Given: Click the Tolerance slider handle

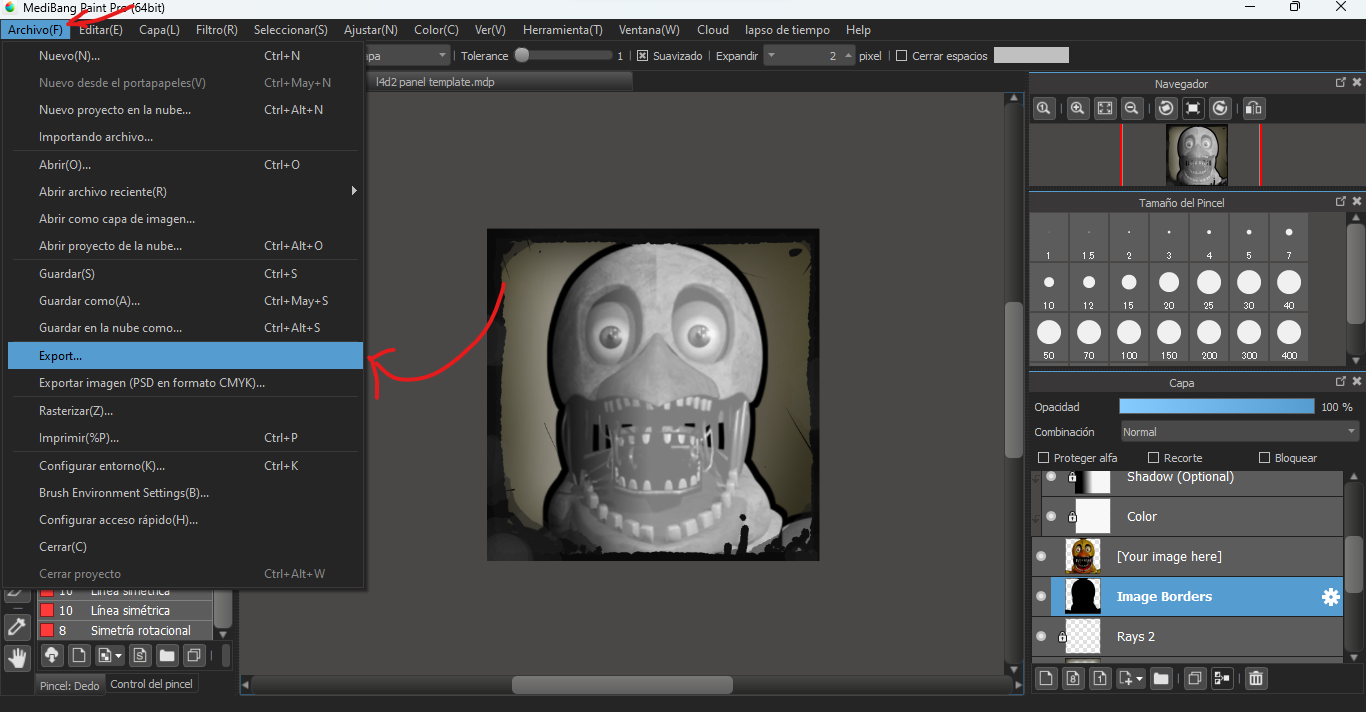Looking at the screenshot, I should click(x=522, y=56).
